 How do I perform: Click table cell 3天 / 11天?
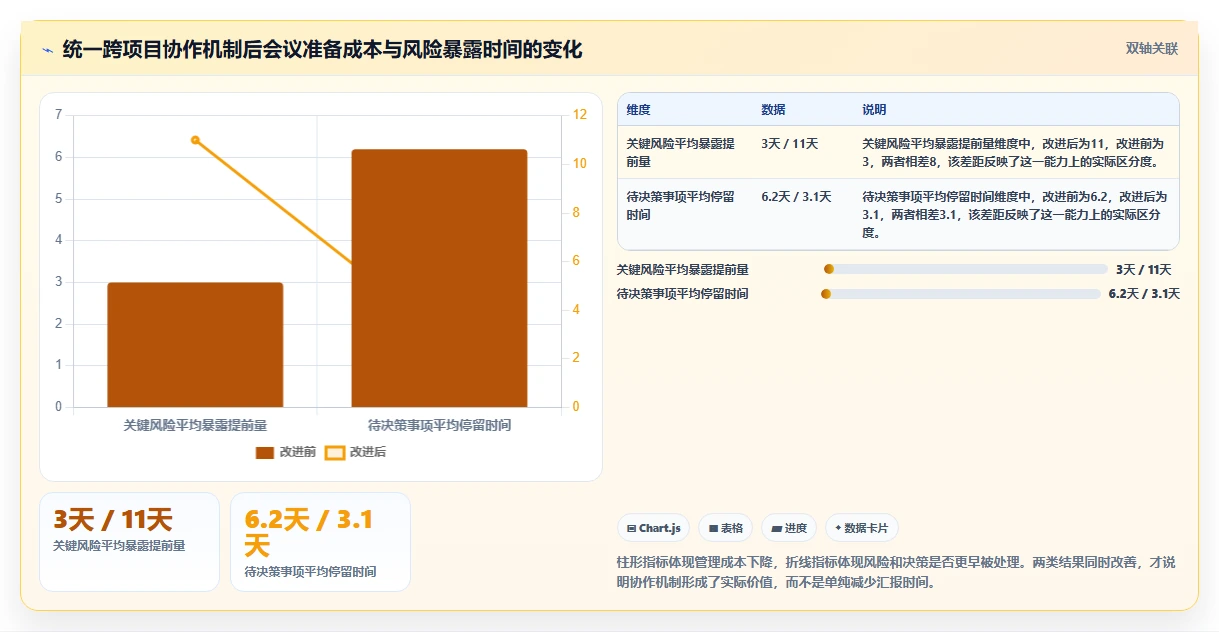[789, 144]
